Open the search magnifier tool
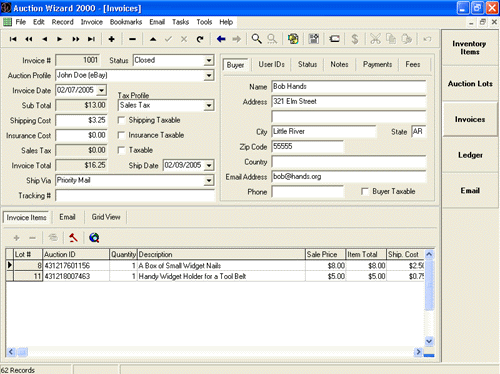This screenshot has width=500, height=374. [256, 39]
